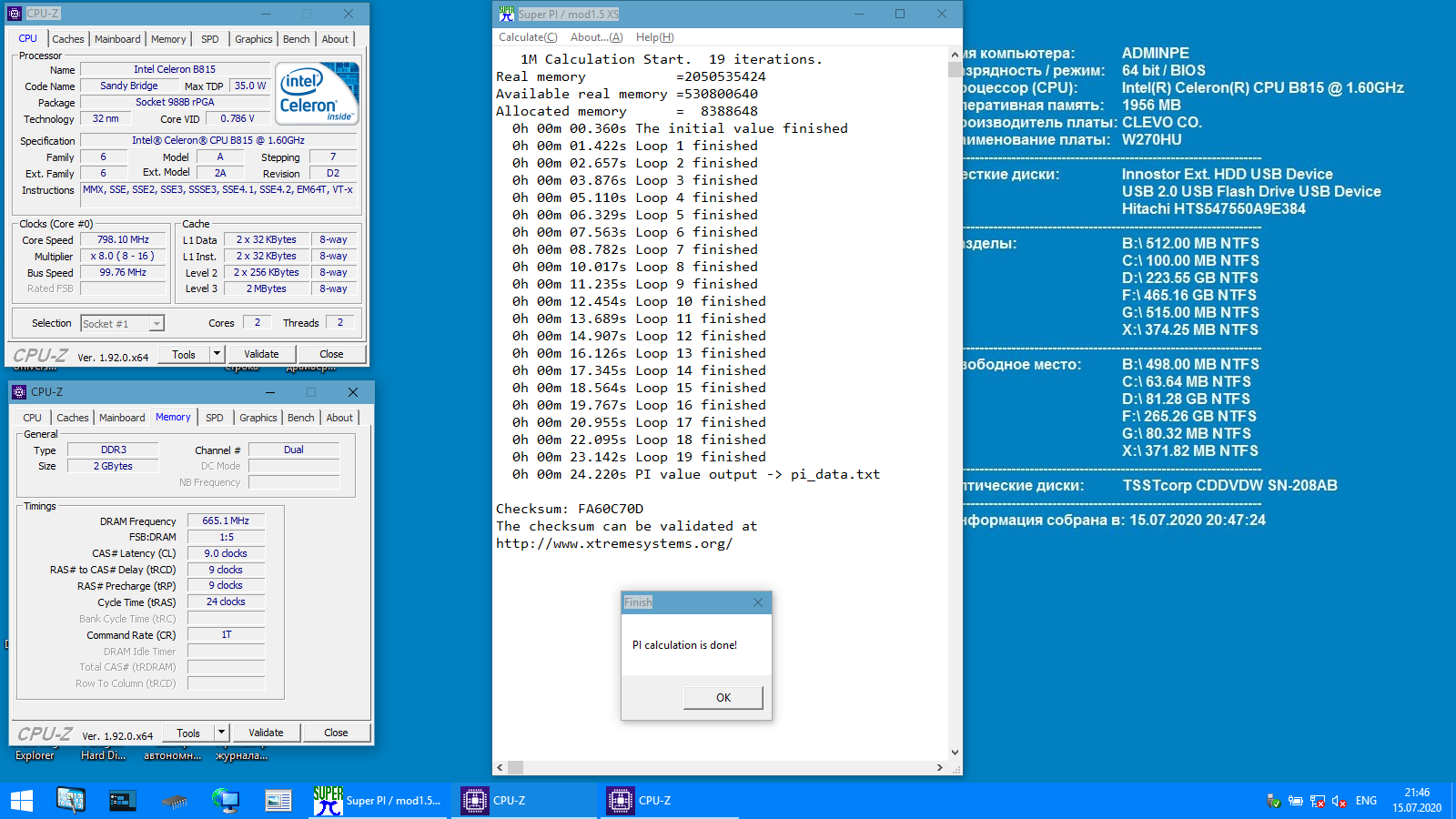Close the Finish dialog with X
The width and height of the screenshot is (1456, 819).
758,602
